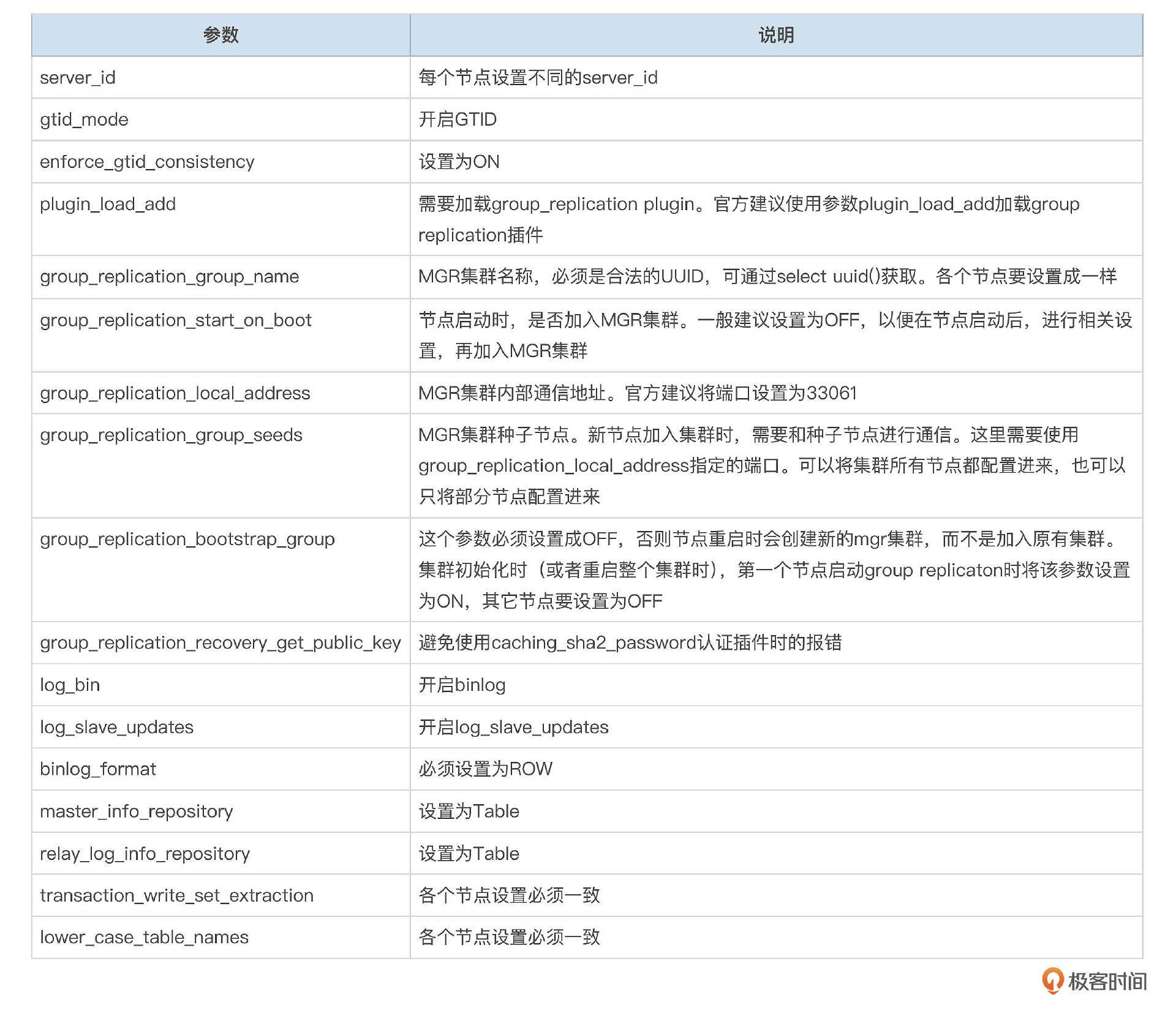Click group_replication_group_name parameter
Image resolution: width=1176 pixels, height=1013 pixels.
(169, 277)
